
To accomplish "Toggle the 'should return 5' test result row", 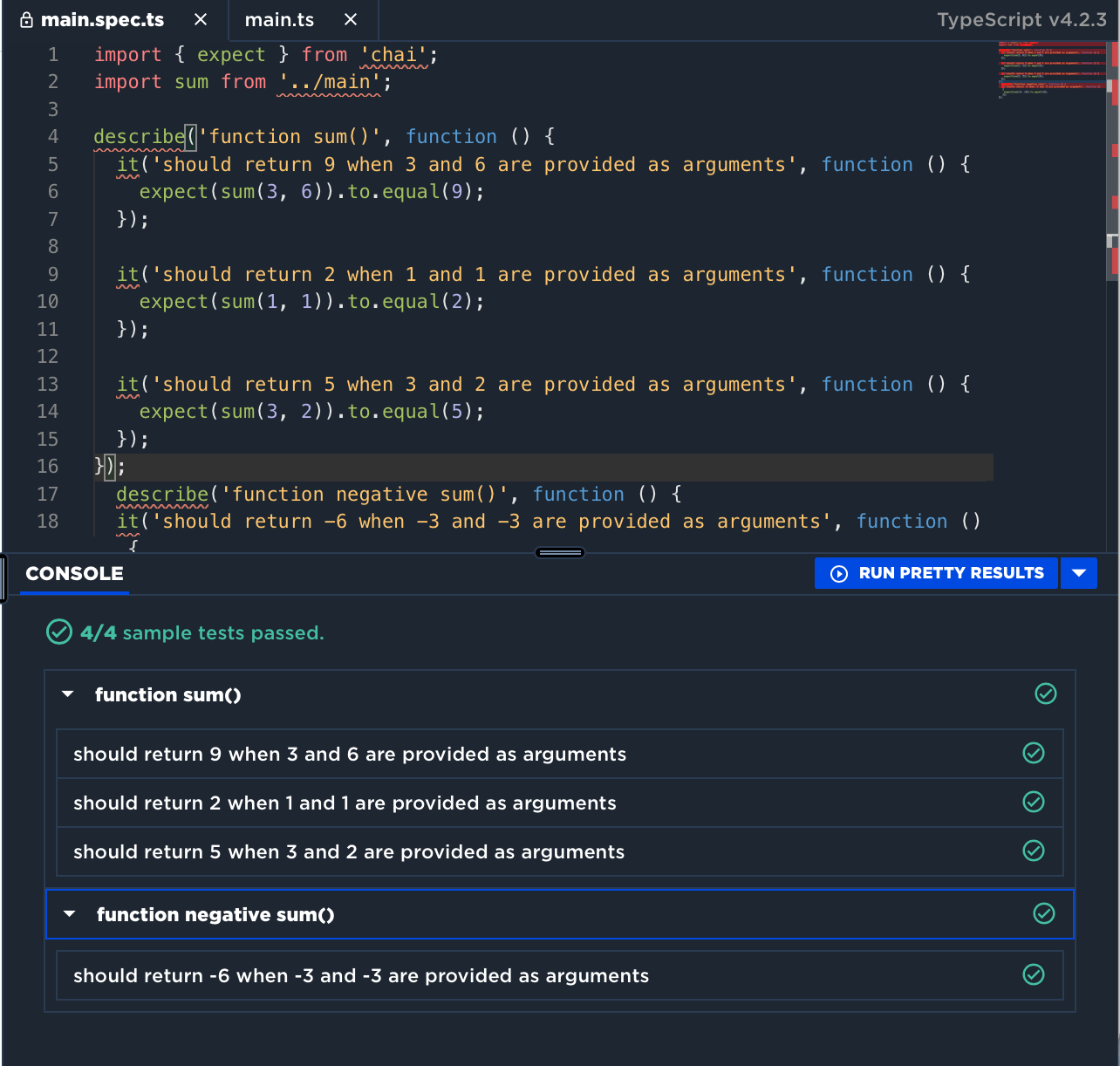I will (x=558, y=851).
